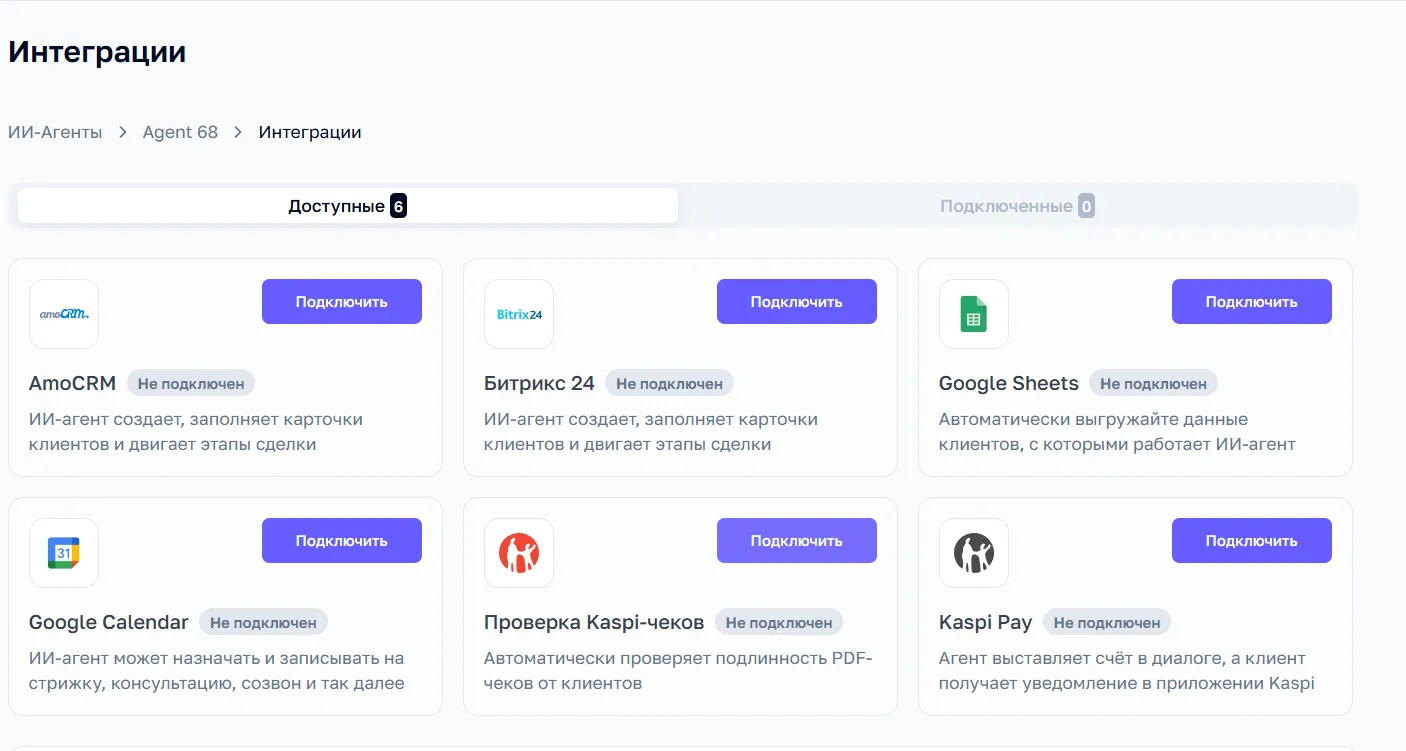
Task: Go to ИИ-Агенты breadcrumb link
Action: pyautogui.click(x=55, y=132)
